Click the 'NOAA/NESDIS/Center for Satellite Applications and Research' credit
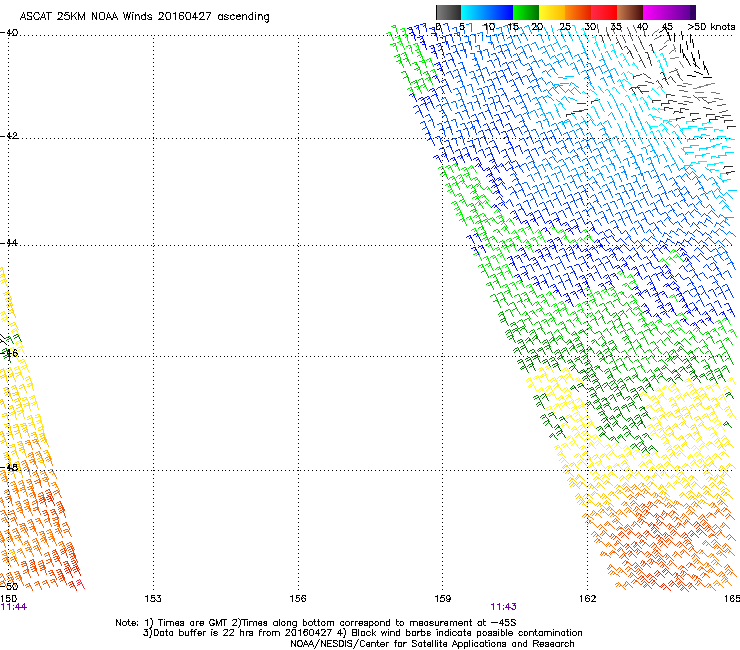Image resolution: width=740 pixels, height=650 pixels. click(x=432, y=644)
